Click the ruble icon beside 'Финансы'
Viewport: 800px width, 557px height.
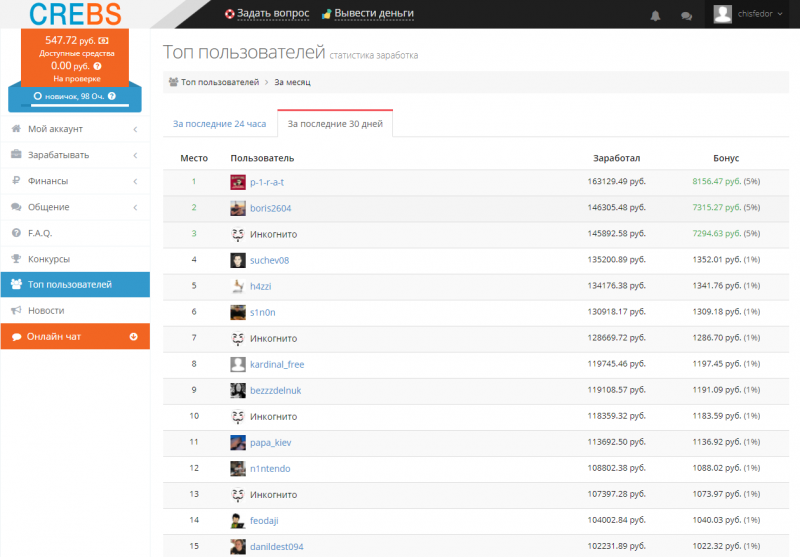click(x=16, y=180)
